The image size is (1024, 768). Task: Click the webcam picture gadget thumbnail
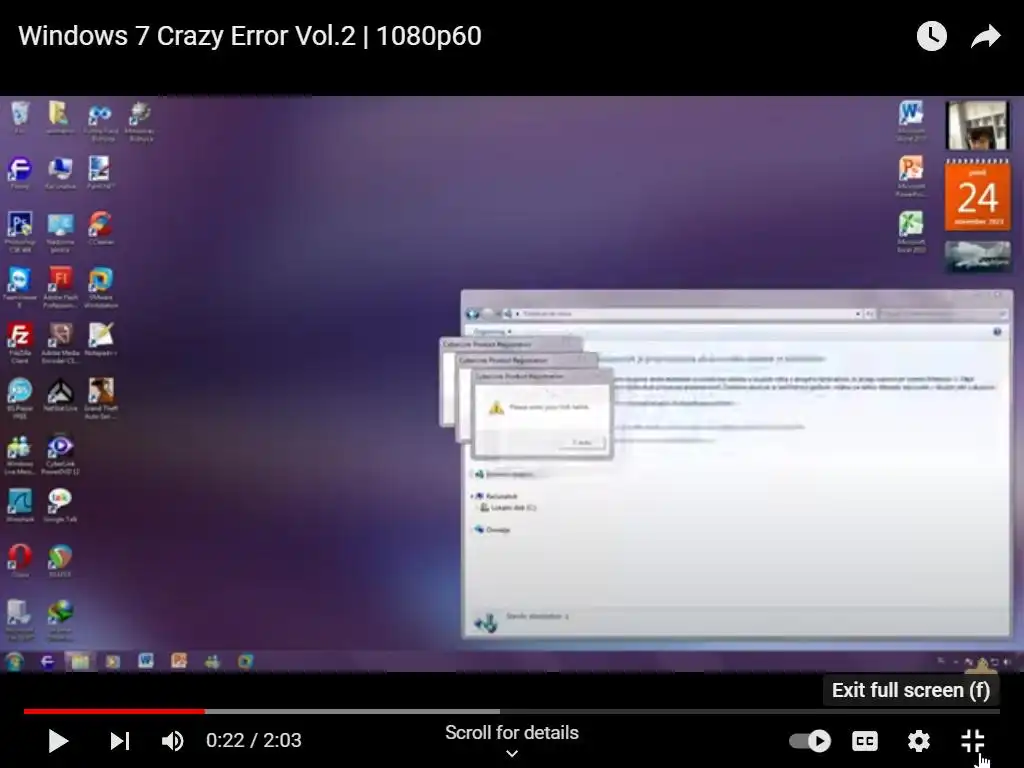tap(978, 125)
